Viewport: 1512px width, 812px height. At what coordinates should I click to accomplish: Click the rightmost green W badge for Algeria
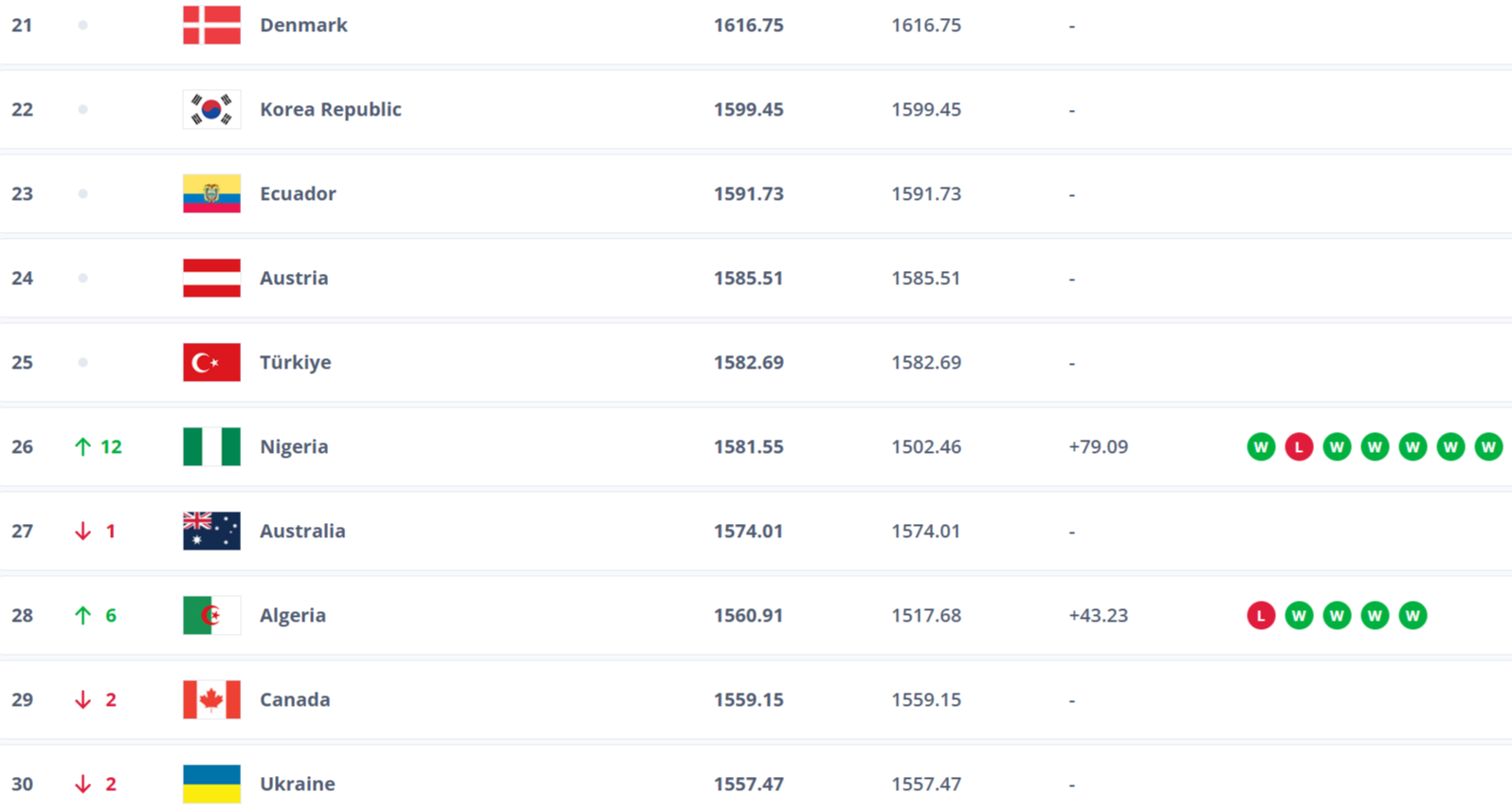[1412, 616]
